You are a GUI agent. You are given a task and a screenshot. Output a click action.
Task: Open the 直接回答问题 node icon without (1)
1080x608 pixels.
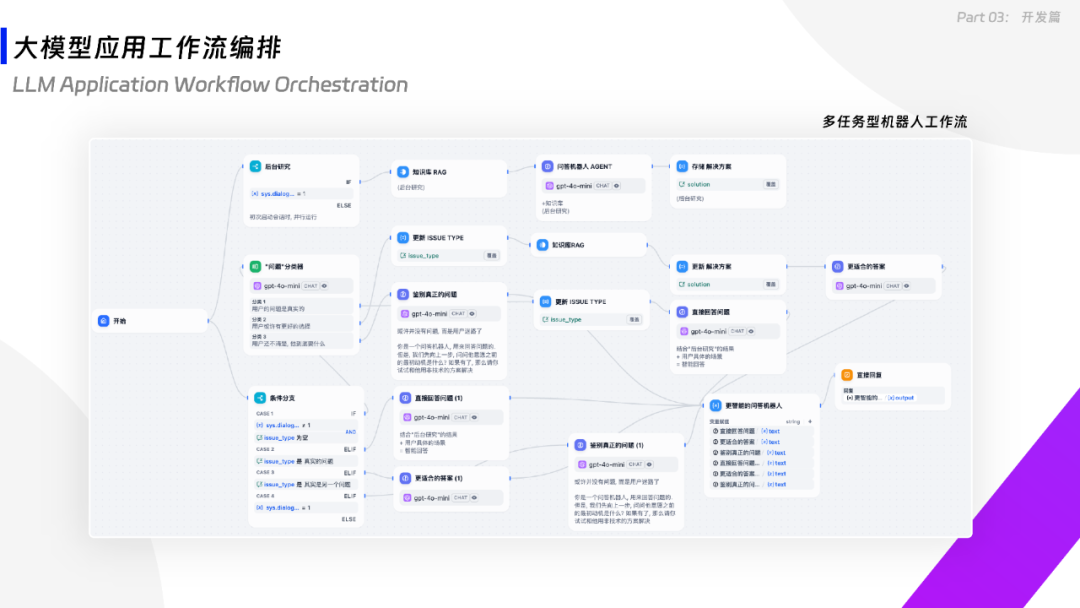(682, 312)
